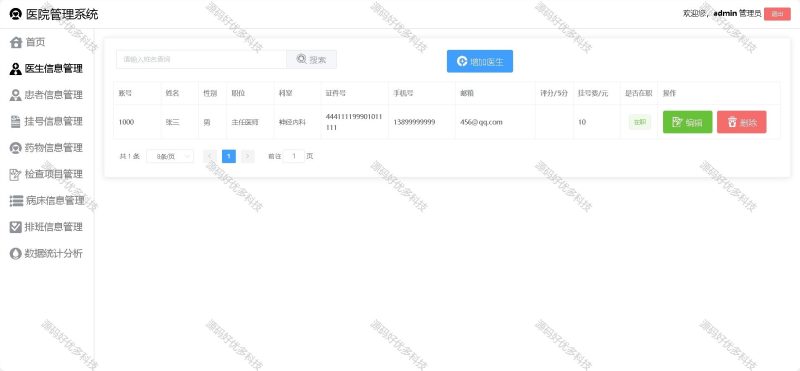Click the previous page arrow

click(x=210, y=156)
